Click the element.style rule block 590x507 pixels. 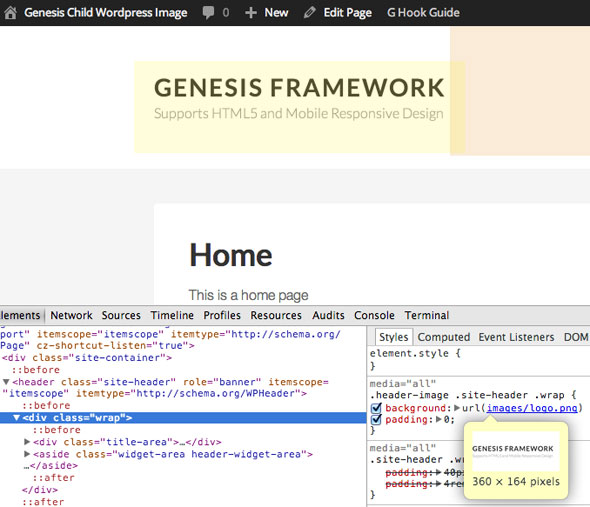tap(415, 359)
